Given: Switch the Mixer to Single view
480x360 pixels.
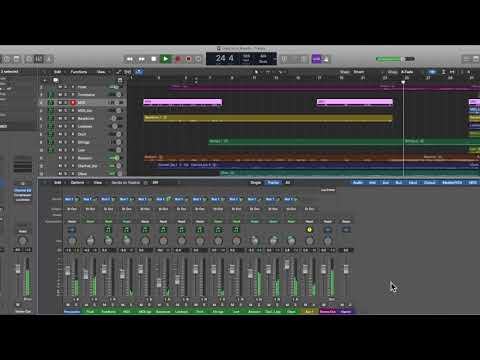Looking at the screenshot, I should tap(256, 183).
